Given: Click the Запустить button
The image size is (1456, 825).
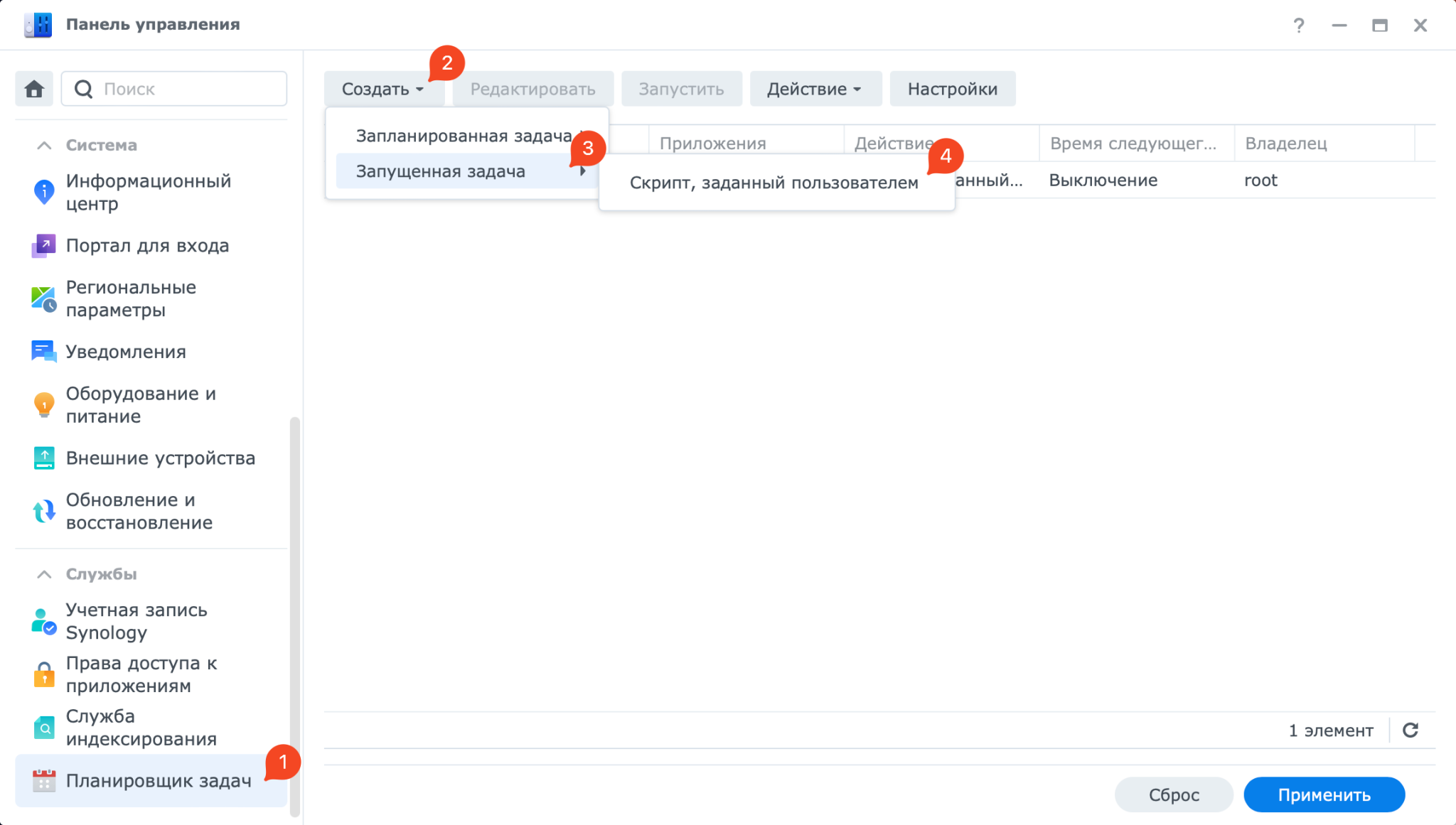Looking at the screenshot, I should 681,89.
